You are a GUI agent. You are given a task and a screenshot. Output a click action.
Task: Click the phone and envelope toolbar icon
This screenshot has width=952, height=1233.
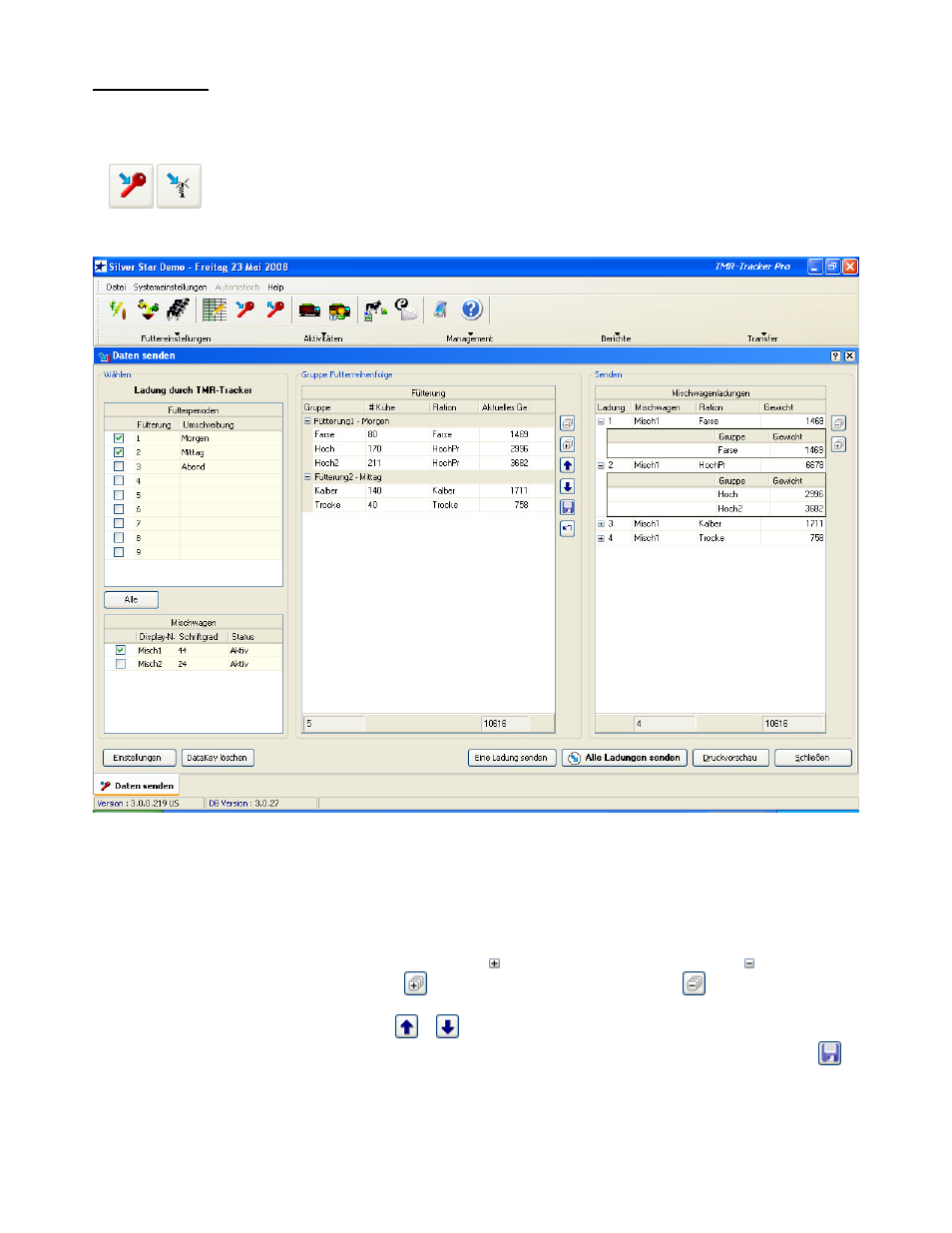[x=406, y=309]
